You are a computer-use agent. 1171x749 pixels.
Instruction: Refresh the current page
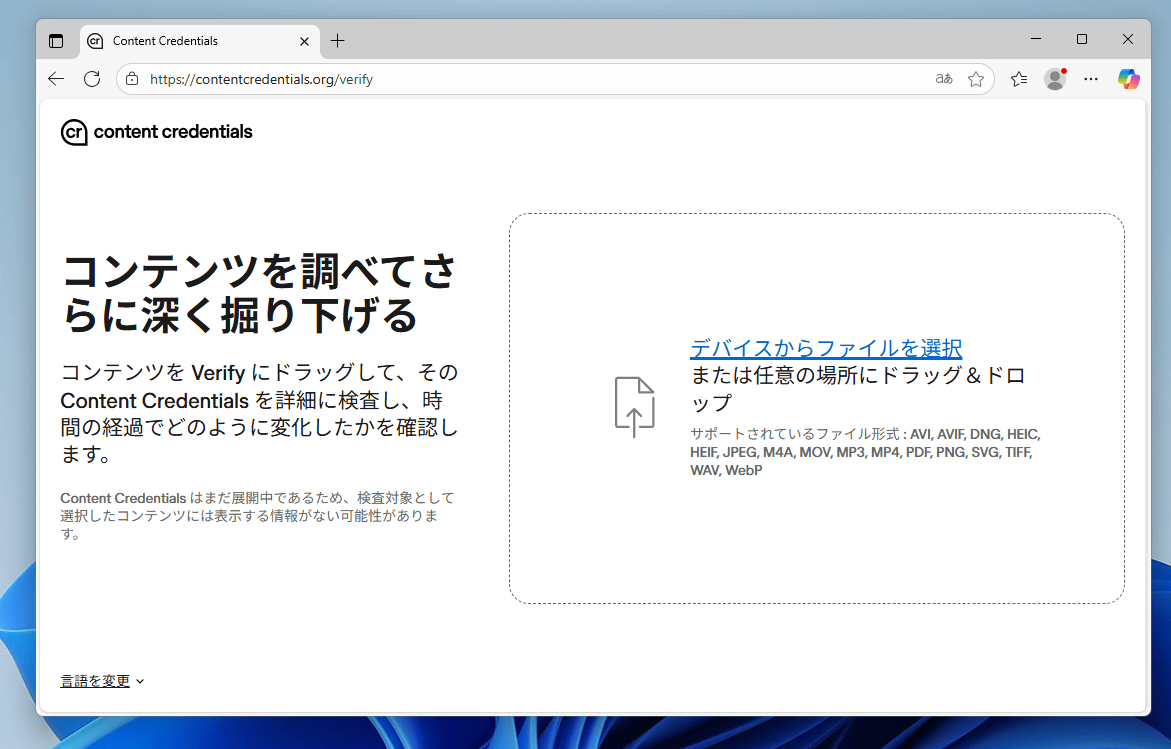92,79
